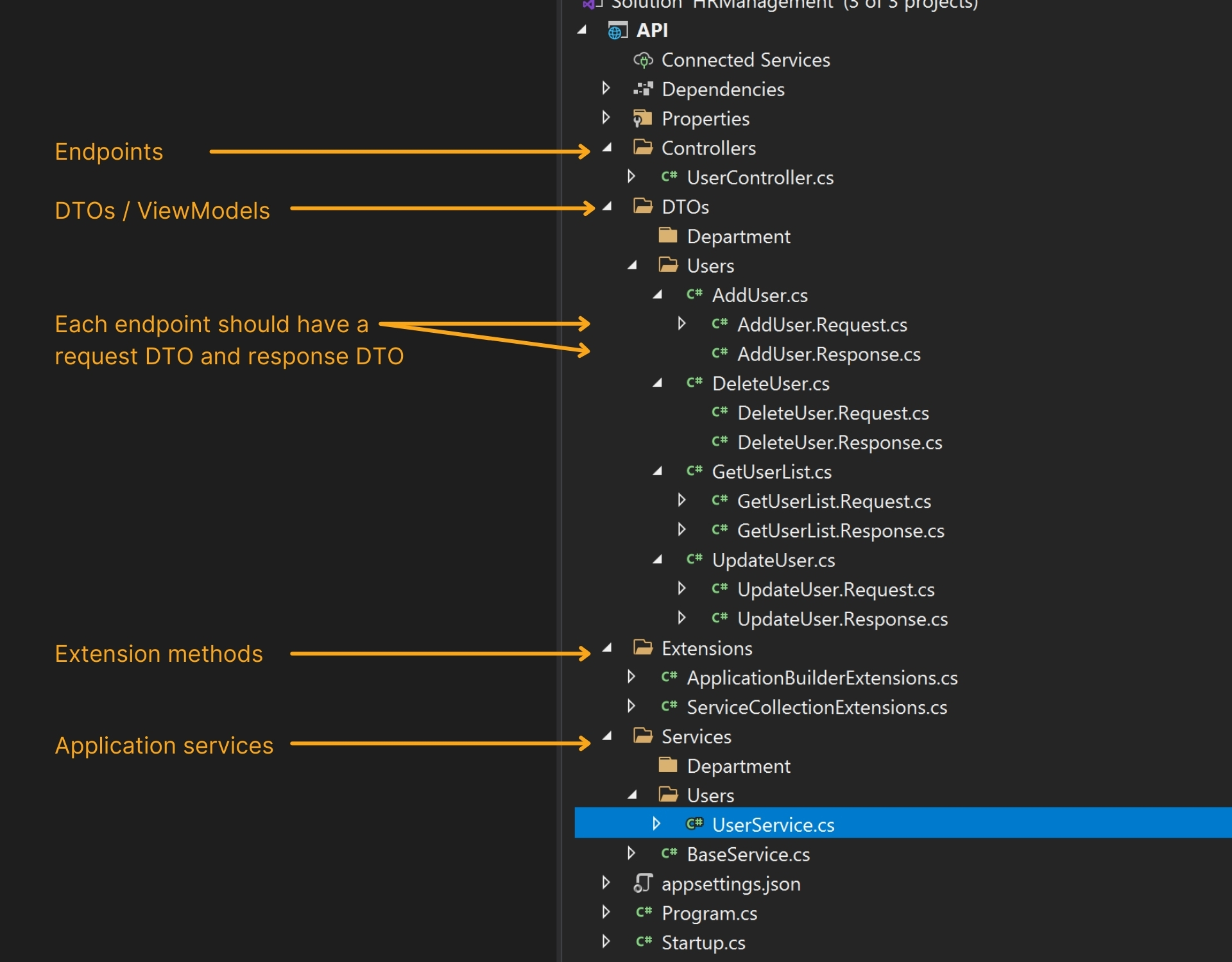Expand the UpdateUser.Response.cs node
The image size is (1232, 962).
[x=682, y=618]
